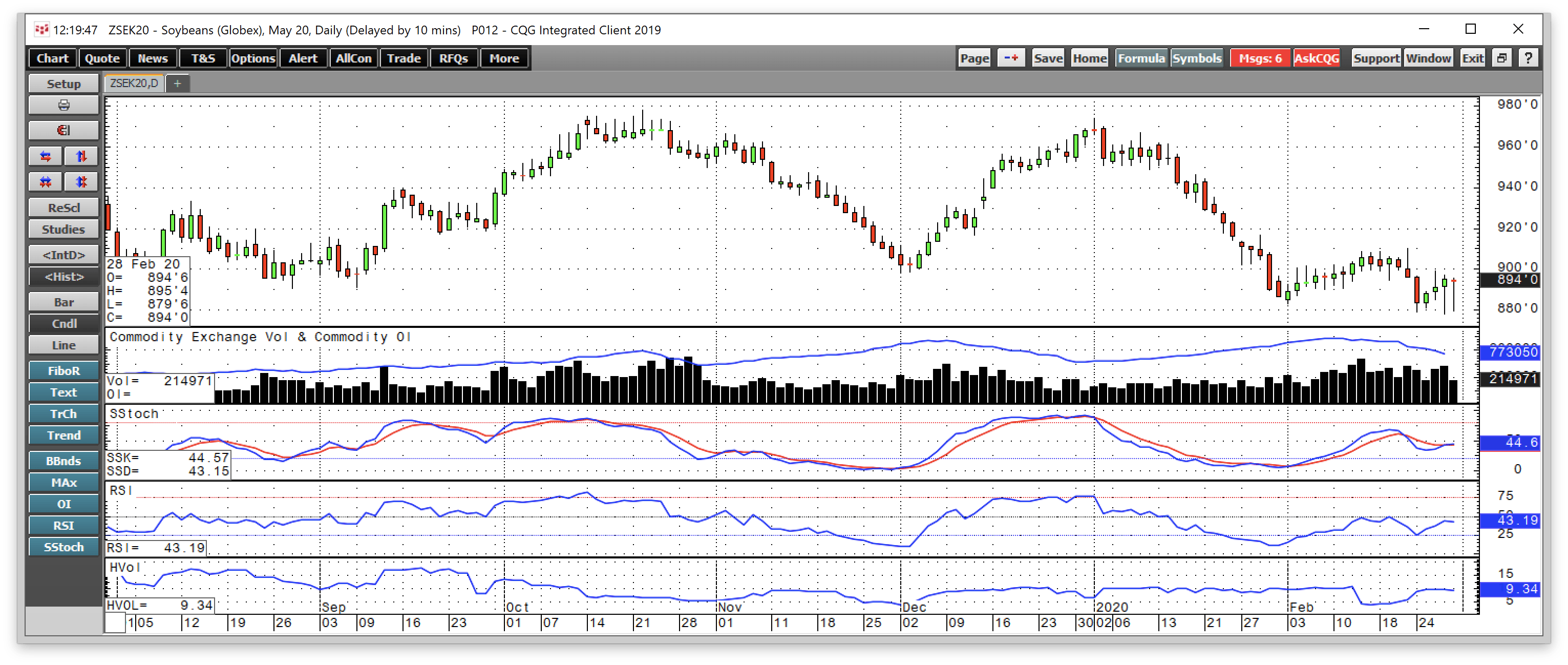Open AllCon from the top toolbar
Viewport: 1568px width, 665px height.
click(354, 58)
